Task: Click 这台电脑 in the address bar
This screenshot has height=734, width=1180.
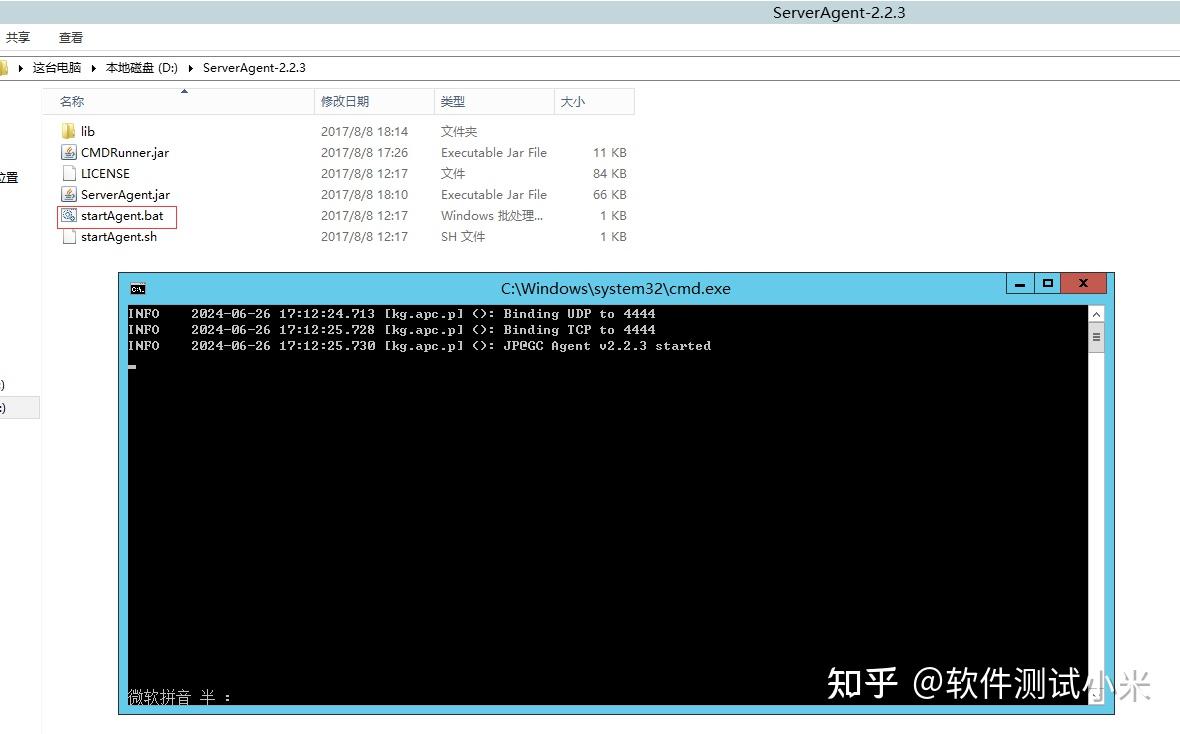Action: click(55, 67)
